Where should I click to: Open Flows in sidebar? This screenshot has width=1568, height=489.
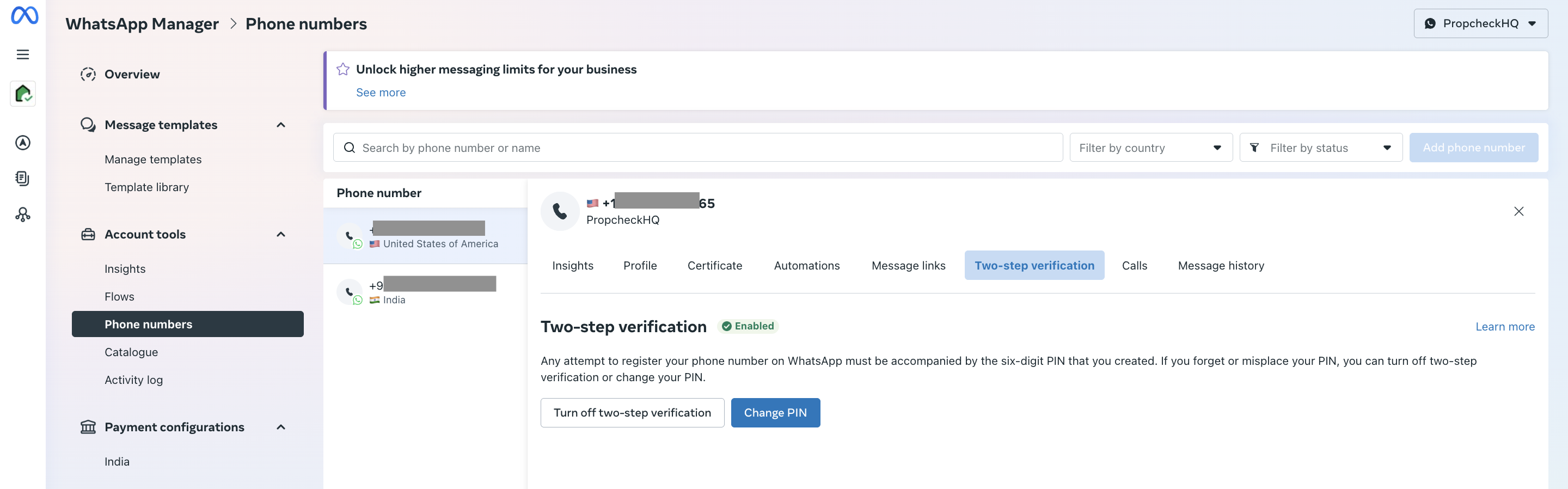(x=119, y=297)
